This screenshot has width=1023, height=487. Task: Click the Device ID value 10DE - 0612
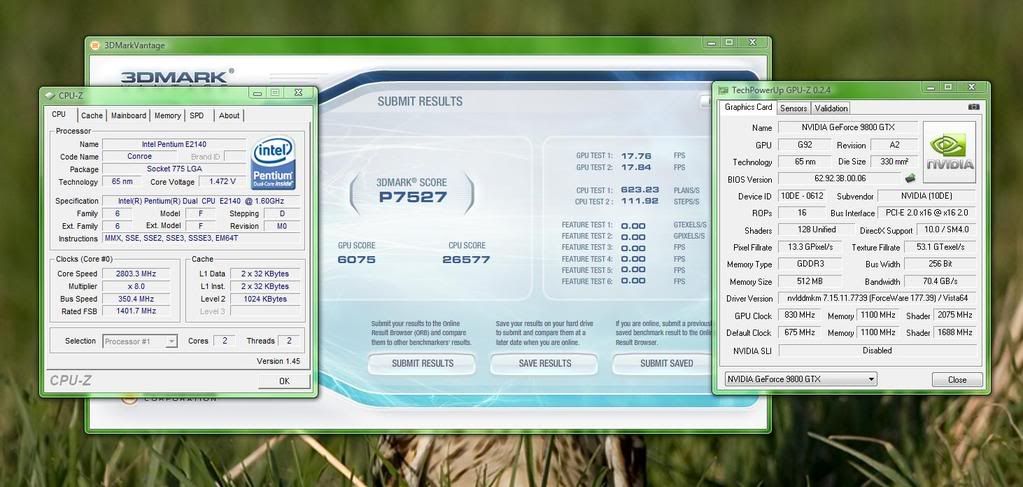click(x=802, y=196)
